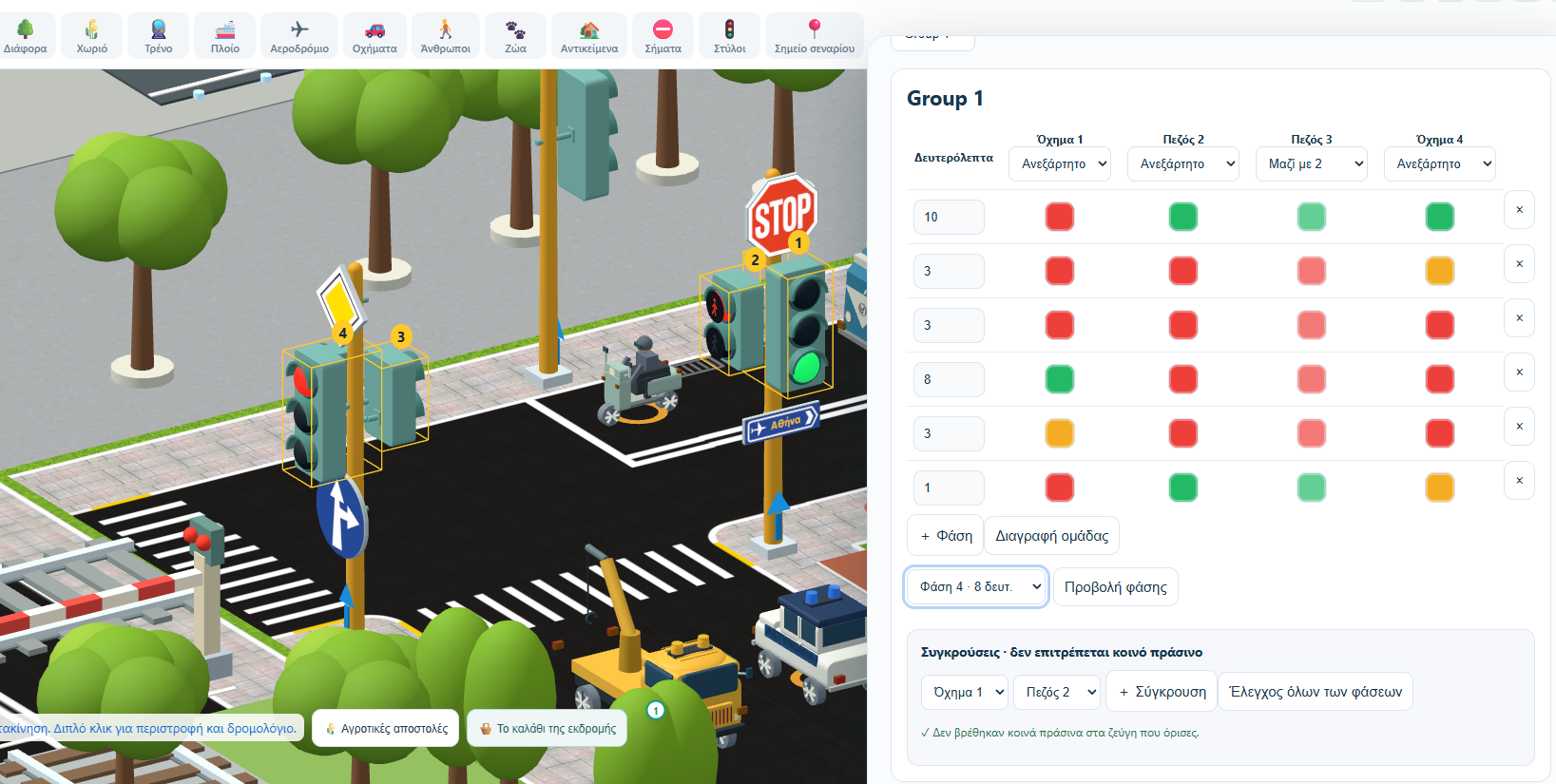
Task: Open the Όχημα 1 mode dropdown
Action: (x=1060, y=163)
